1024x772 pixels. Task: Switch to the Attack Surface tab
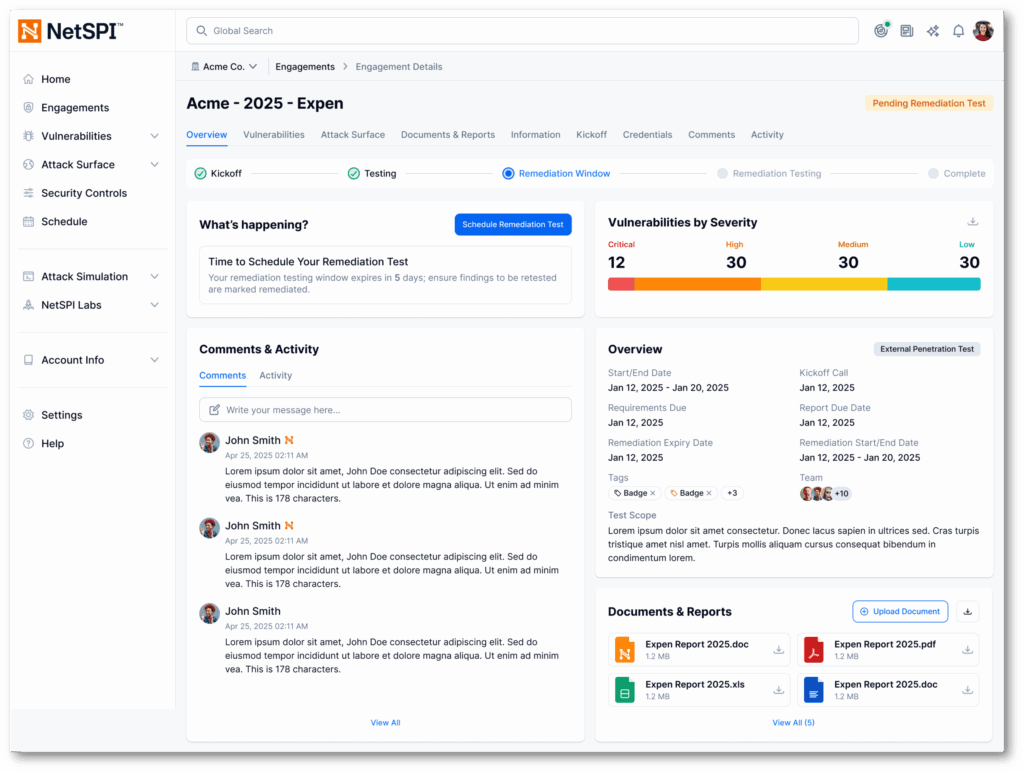point(353,135)
